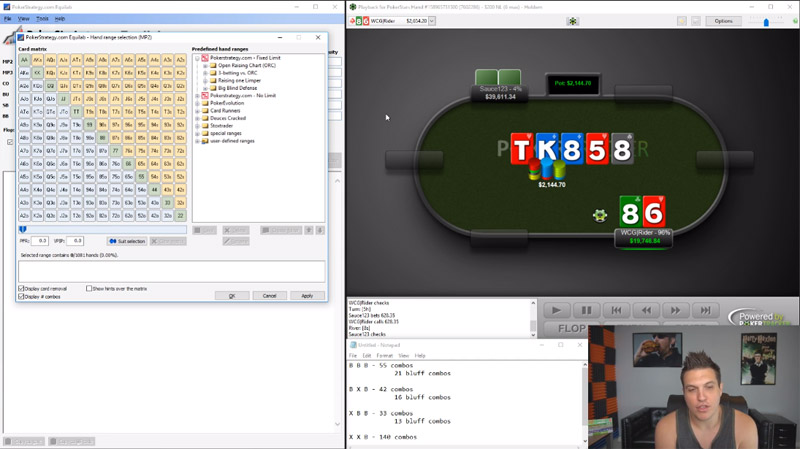
Task: Select KK in the card matrix
Action: point(37,73)
